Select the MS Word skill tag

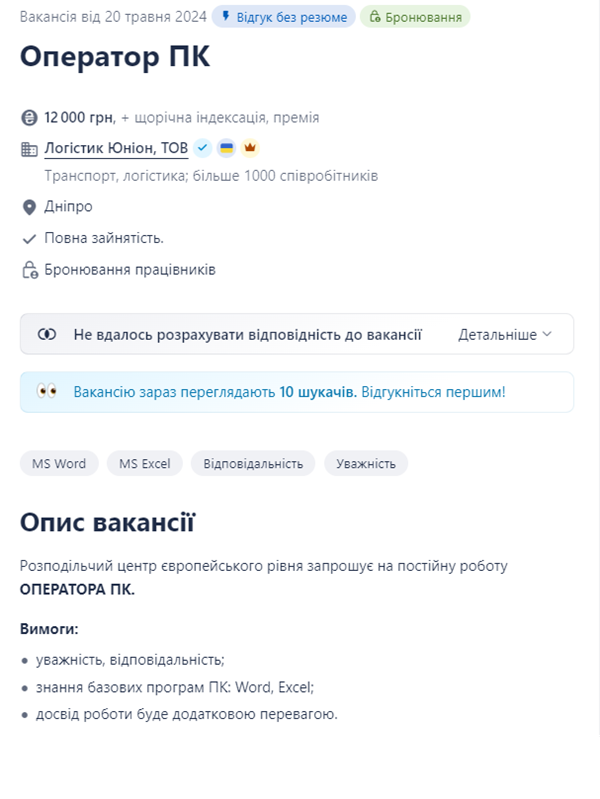tap(59, 463)
